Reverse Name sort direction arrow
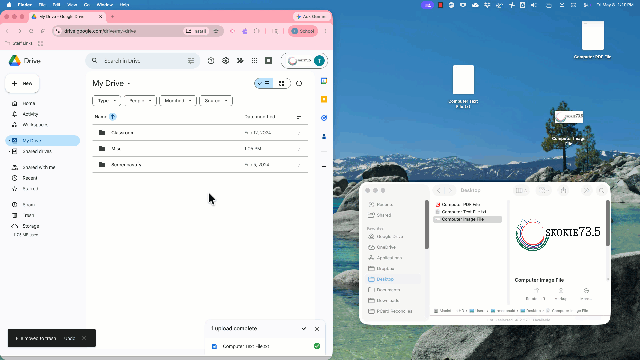640x360 pixels. 113,117
